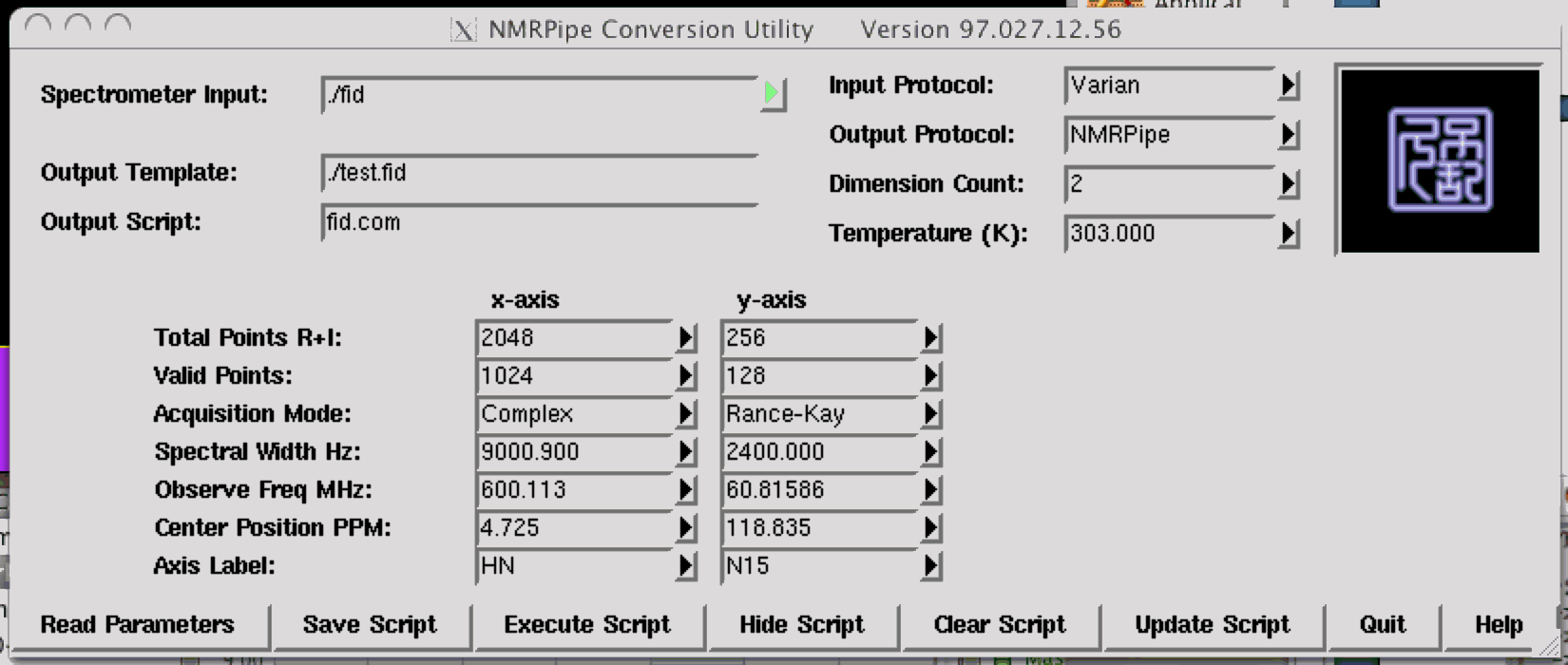The image size is (1568, 665).
Task: Run the Execute Script button
Action: click(x=586, y=625)
